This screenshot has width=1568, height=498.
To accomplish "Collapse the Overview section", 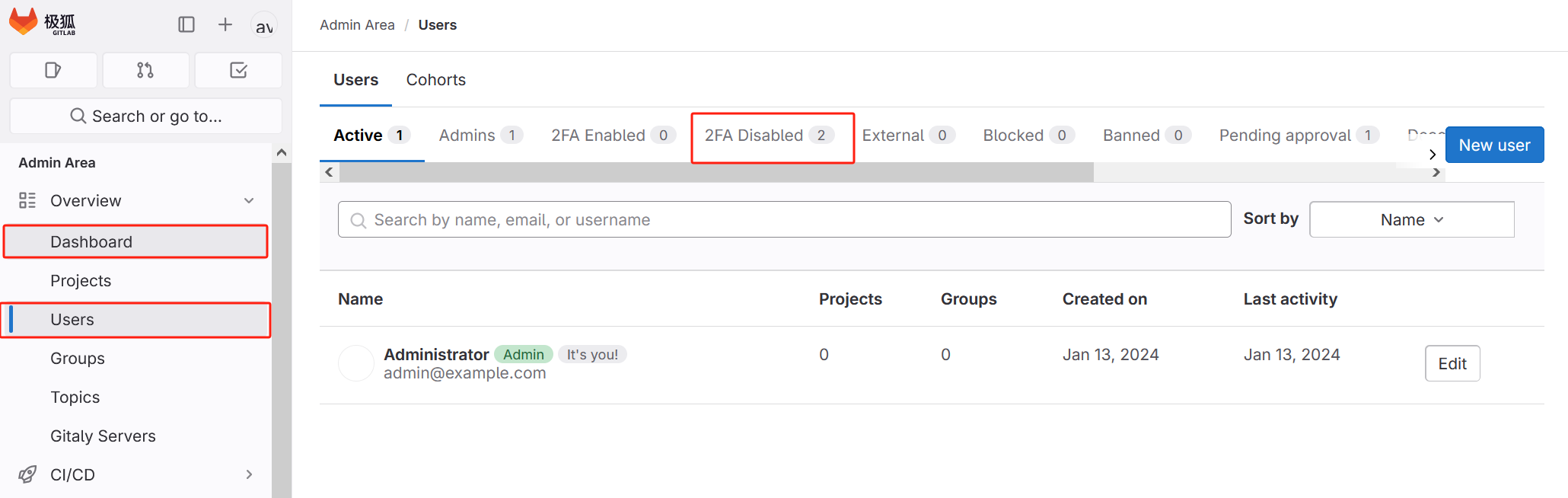I will click(249, 200).
